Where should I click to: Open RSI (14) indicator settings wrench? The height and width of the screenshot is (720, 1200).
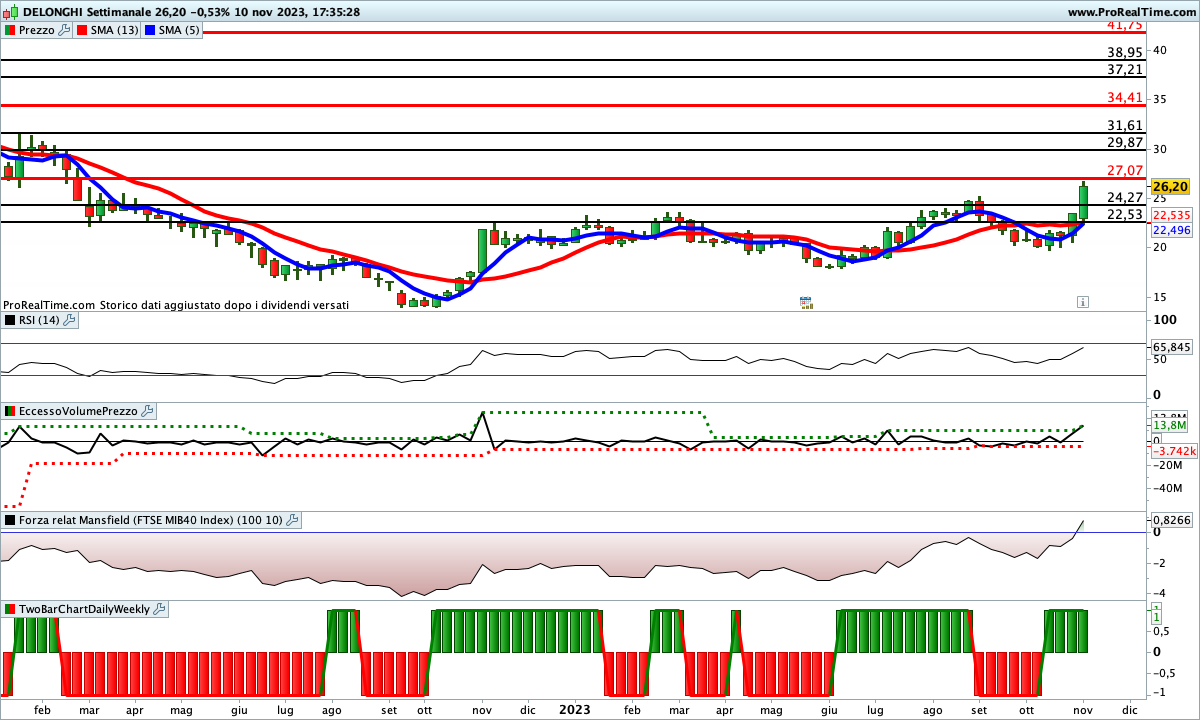point(71,320)
